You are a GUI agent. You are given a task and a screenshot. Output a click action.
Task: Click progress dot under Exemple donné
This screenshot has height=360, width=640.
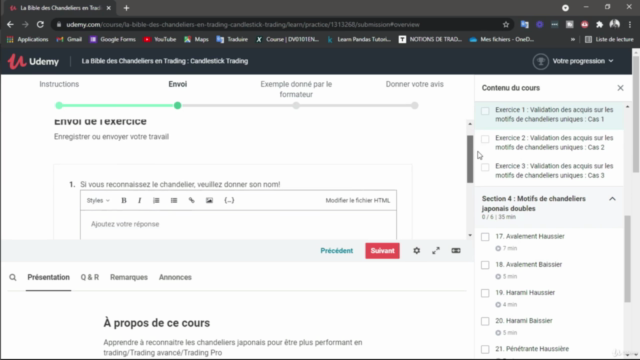296,106
